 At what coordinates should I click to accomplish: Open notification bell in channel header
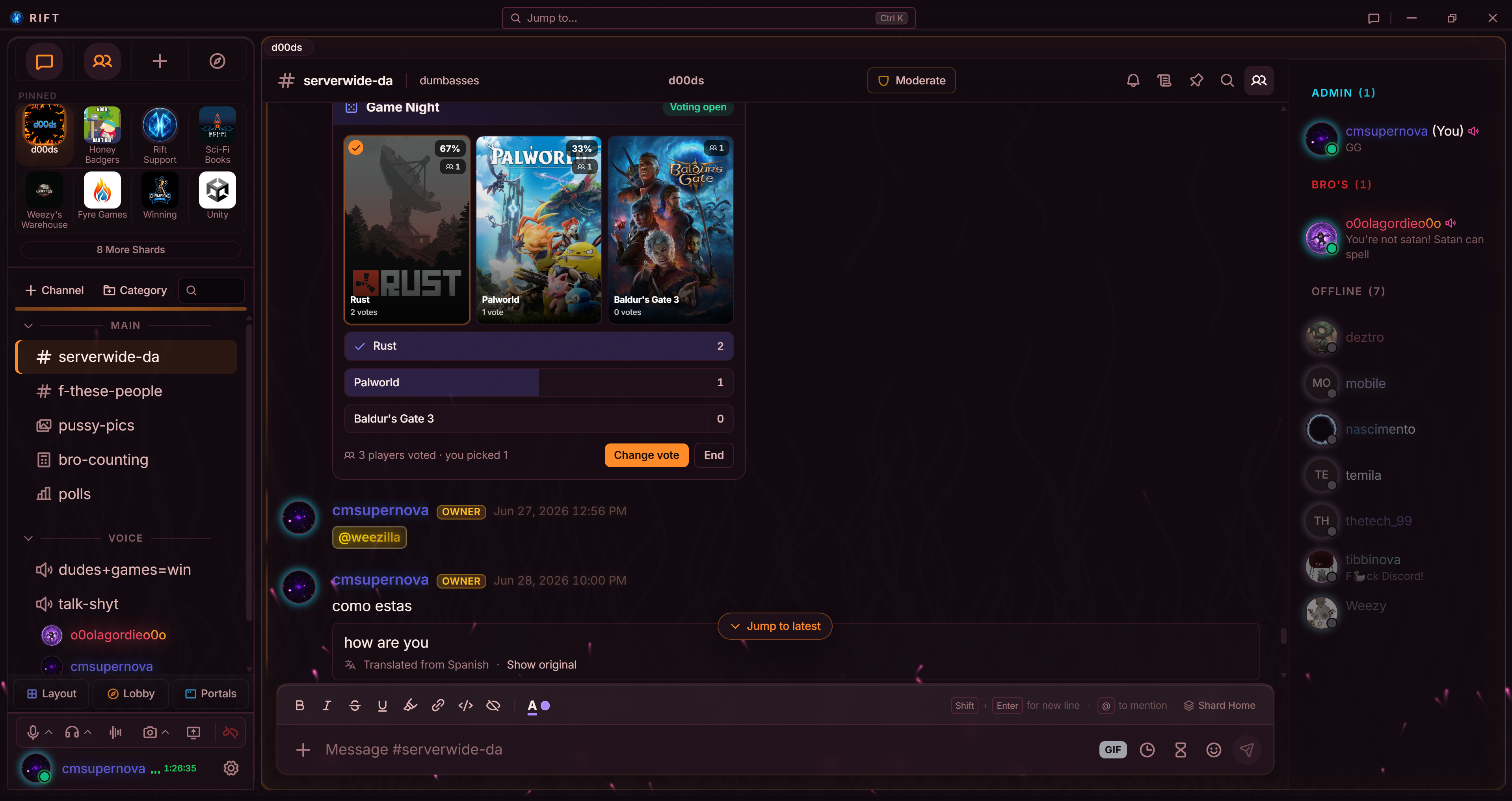(x=1133, y=80)
